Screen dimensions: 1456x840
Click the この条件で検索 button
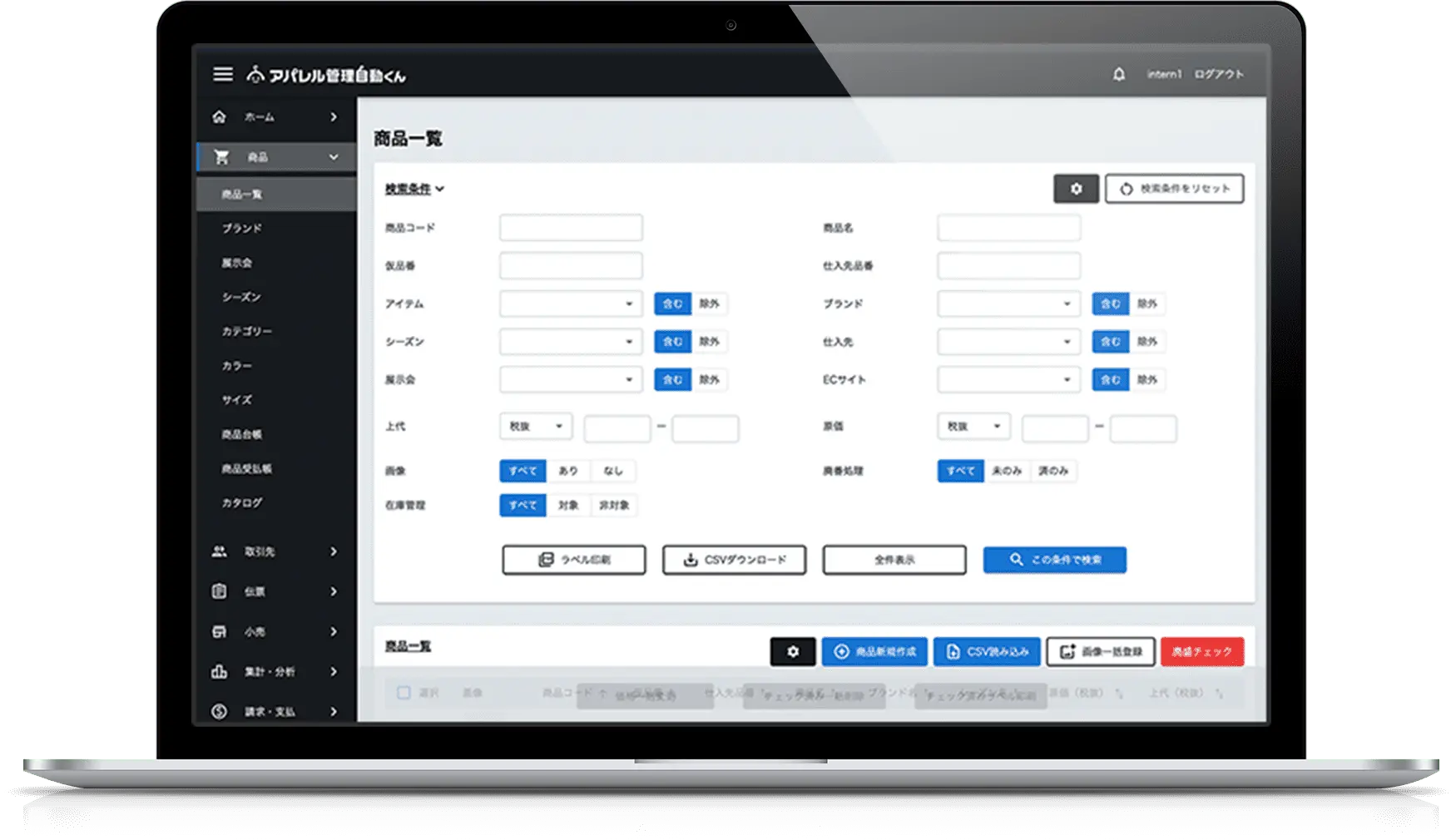[1054, 561]
